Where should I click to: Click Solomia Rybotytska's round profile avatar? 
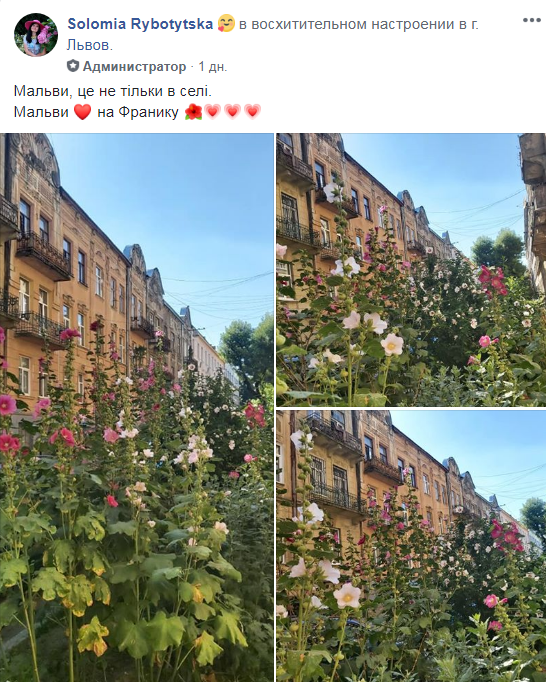point(36,35)
